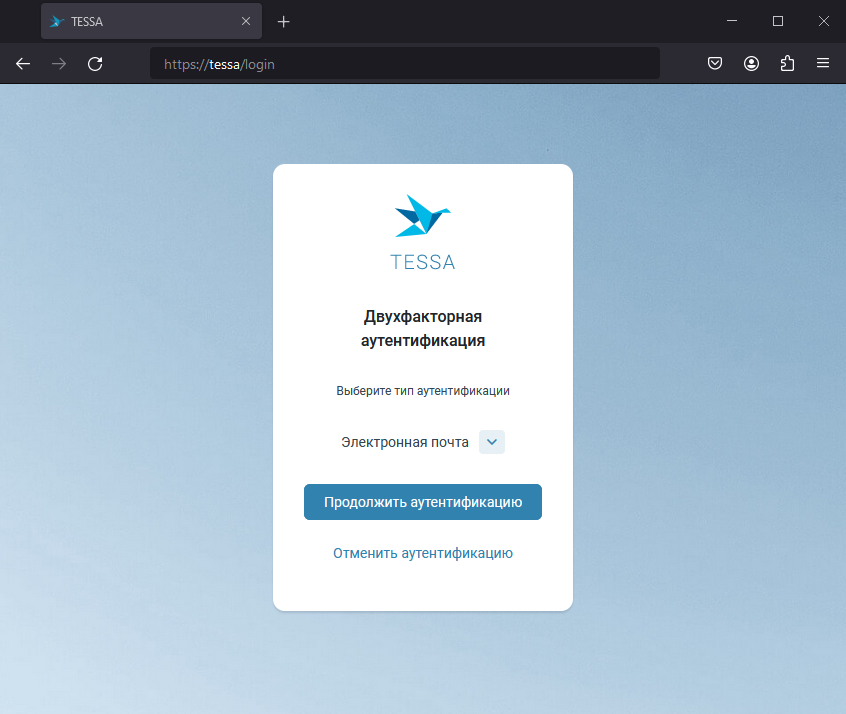The width and height of the screenshot is (846, 714).
Task: Click the selected value 'Электронная почта'
Action: [x=405, y=442]
